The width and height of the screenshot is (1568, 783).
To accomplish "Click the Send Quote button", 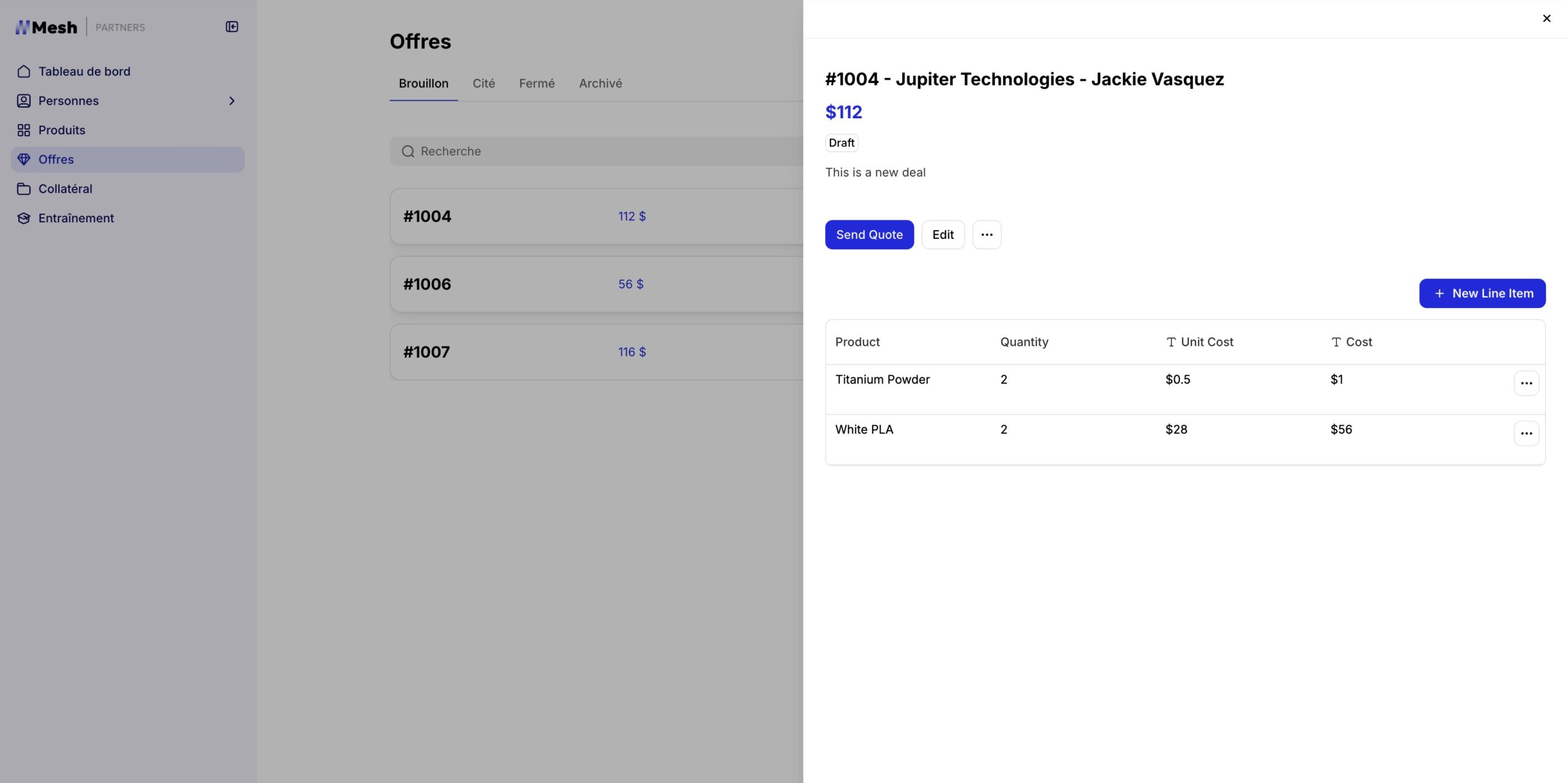I will 869,234.
